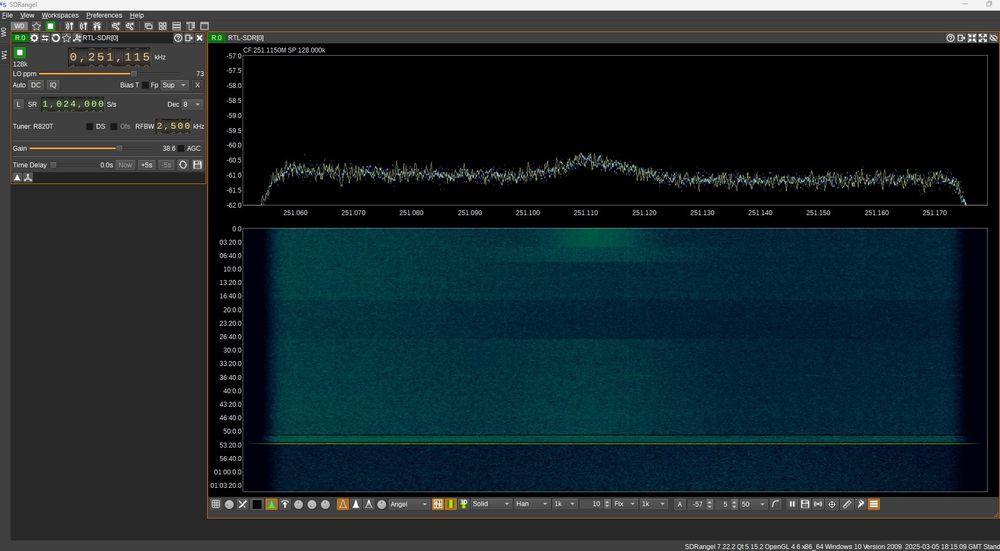Open the File menu

7,15
